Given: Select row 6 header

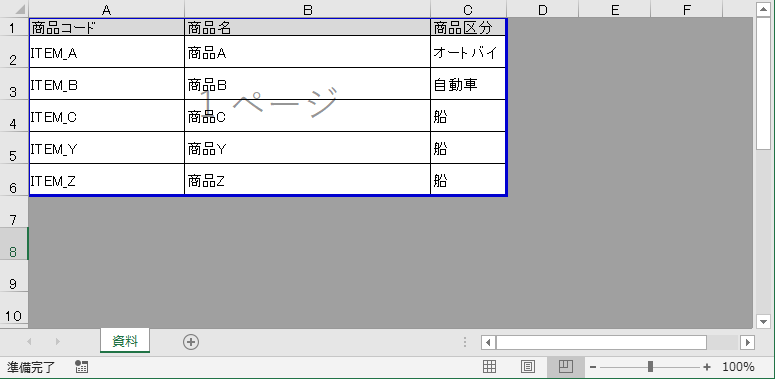Looking at the screenshot, I should click(x=14, y=180).
